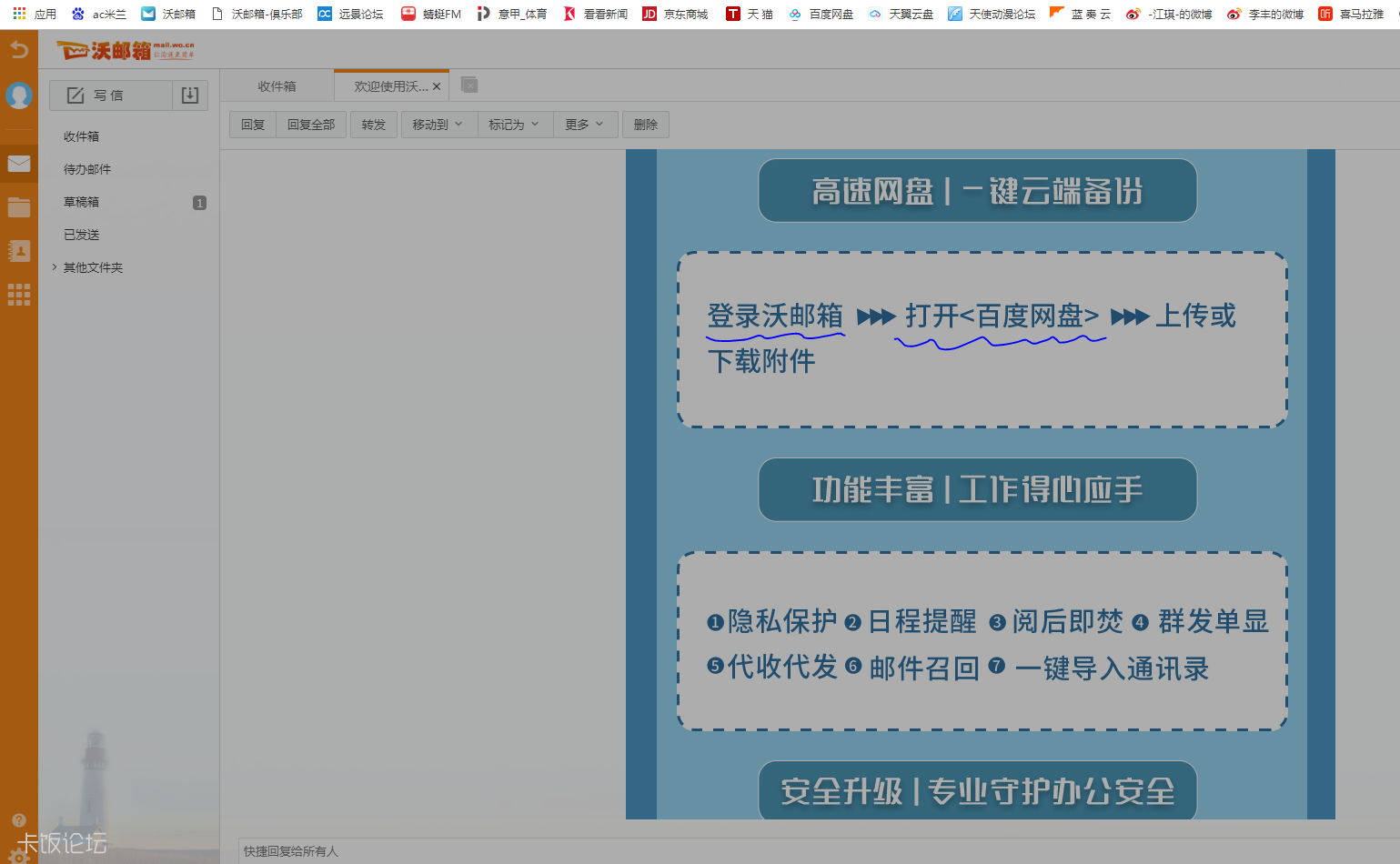Open the 蓝奏云 bookmark
Screen dimensions: 1400x864
1081,14
